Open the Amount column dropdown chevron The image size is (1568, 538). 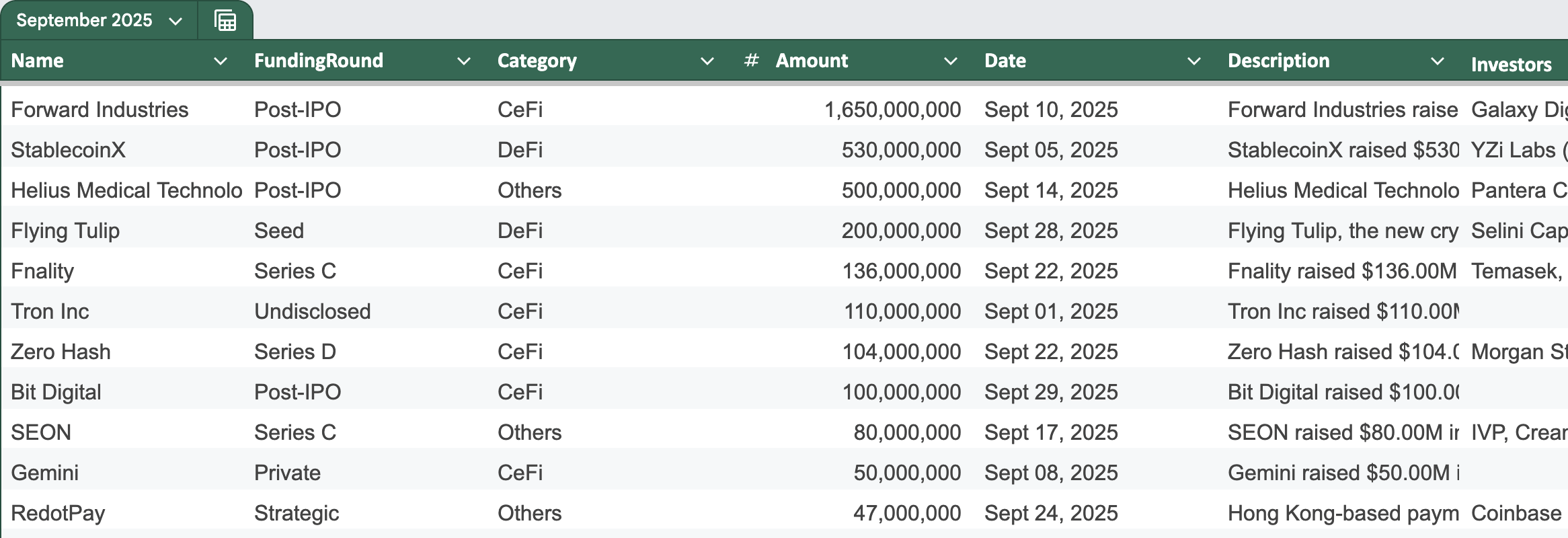click(x=950, y=61)
